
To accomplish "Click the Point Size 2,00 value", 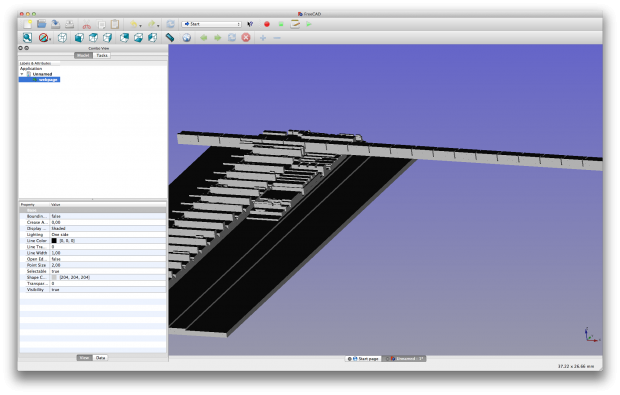I will (x=56, y=265).
